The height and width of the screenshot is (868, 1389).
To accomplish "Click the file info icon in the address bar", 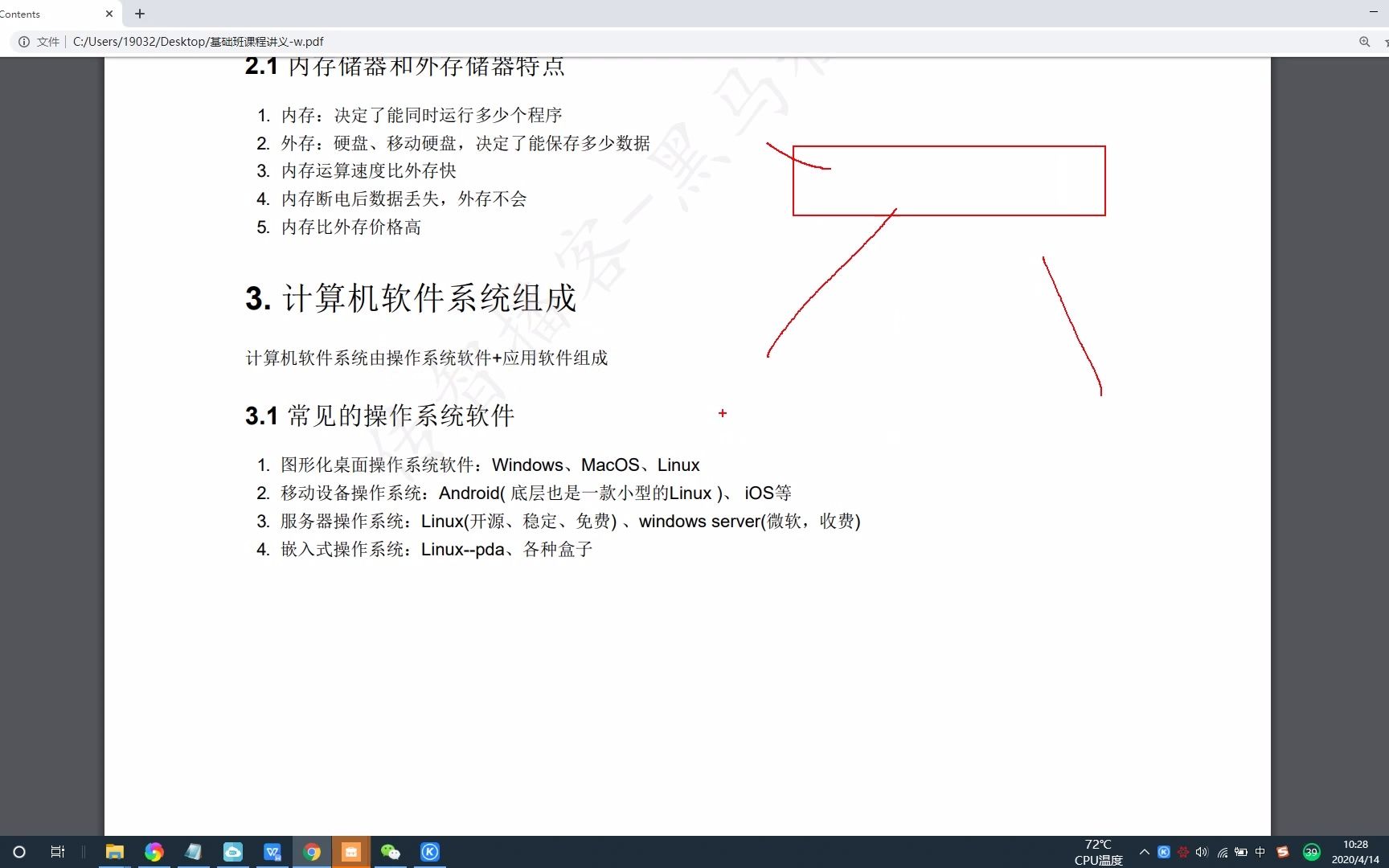I will pos(22,41).
